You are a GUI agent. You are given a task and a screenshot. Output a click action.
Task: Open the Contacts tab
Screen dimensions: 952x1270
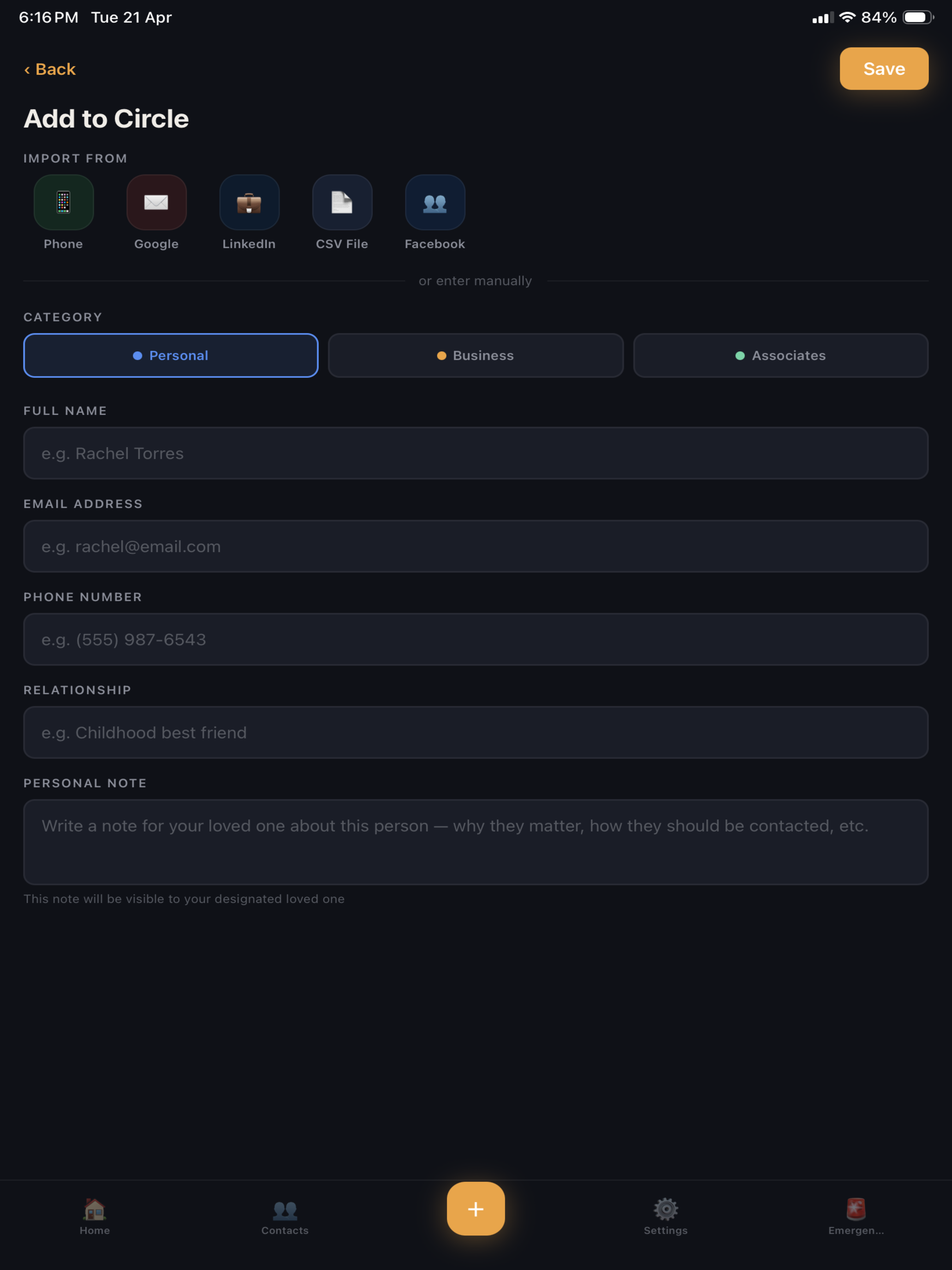coord(285,1216)
